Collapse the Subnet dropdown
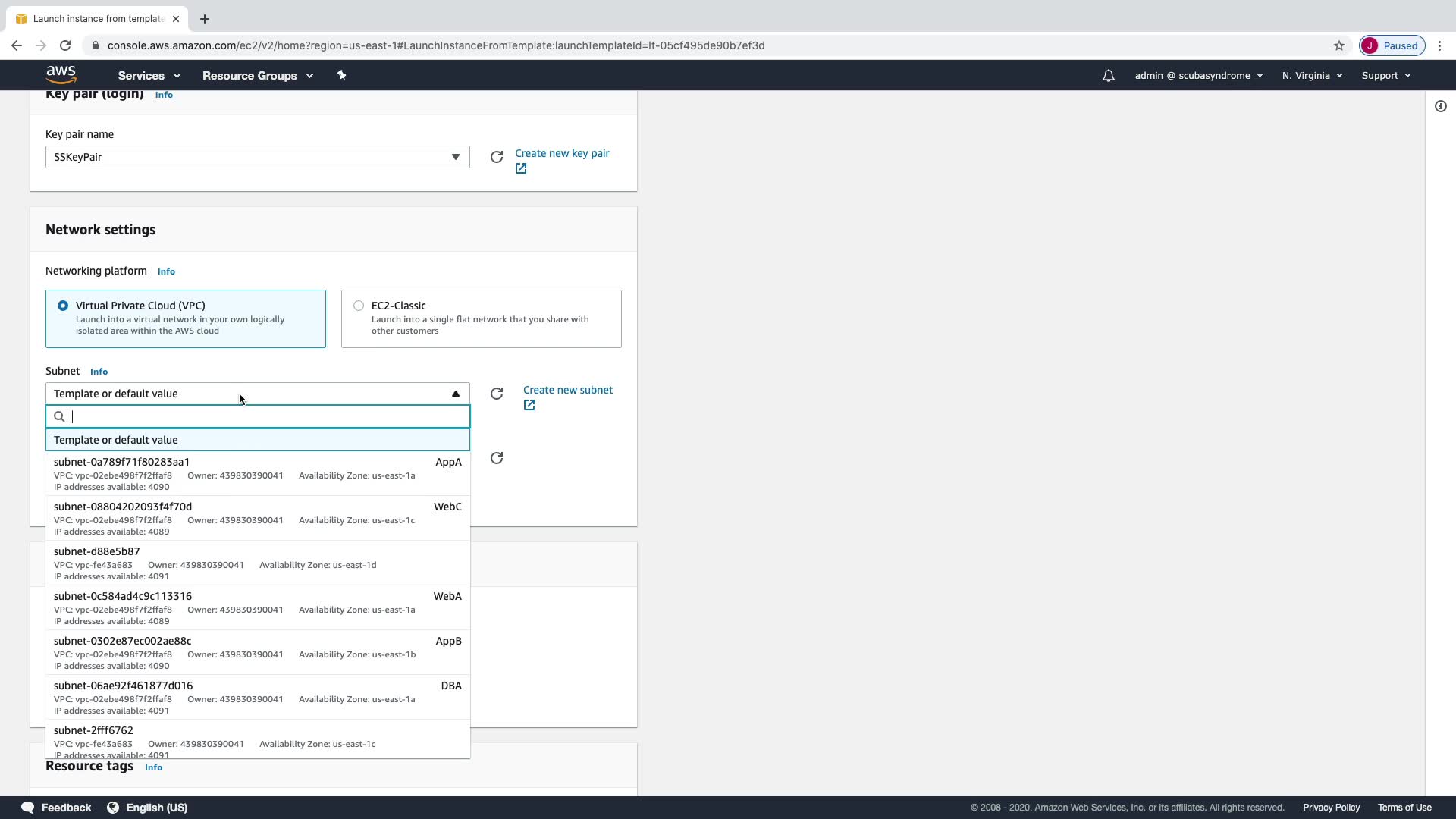 [x=455, y=394]
